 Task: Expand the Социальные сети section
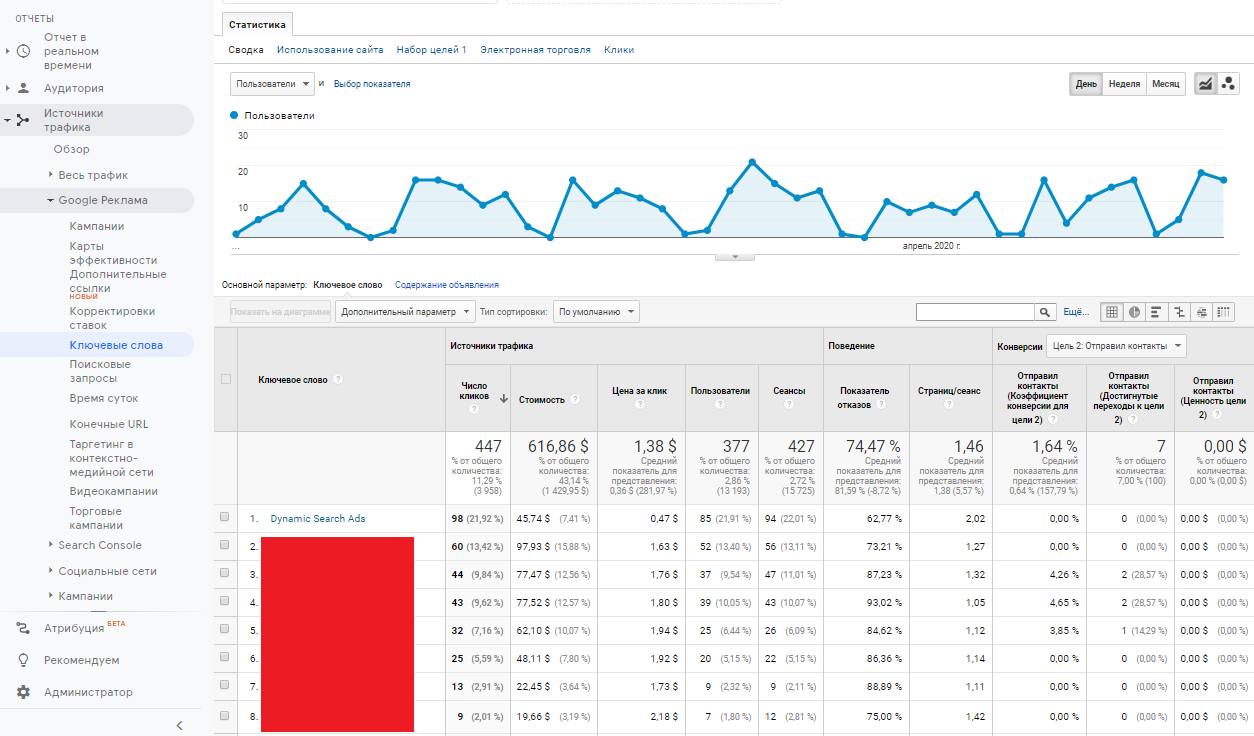(x=51, y=571)
